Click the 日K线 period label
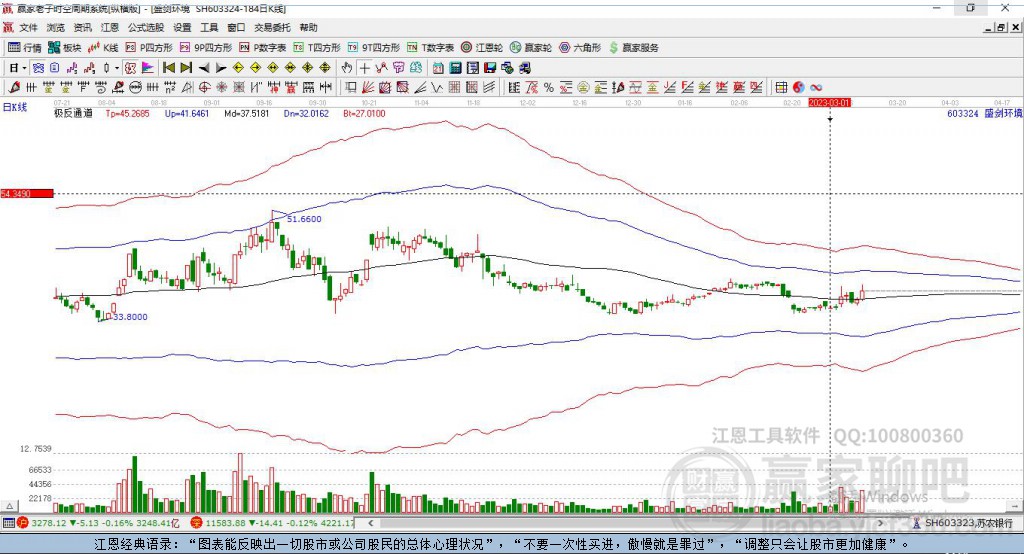The image size is (1024, 554). tap(15, 108)
